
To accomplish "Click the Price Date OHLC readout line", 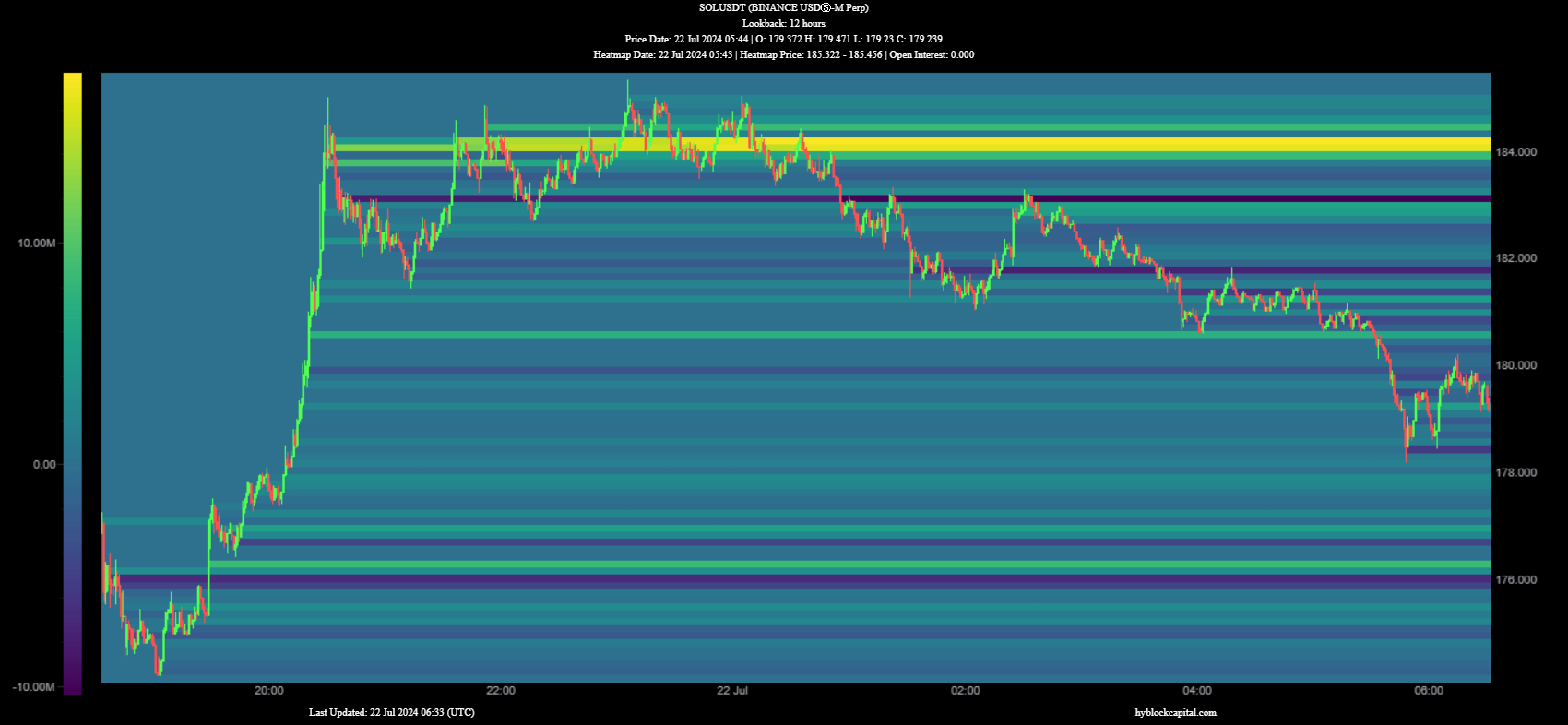I will (783, 39).
